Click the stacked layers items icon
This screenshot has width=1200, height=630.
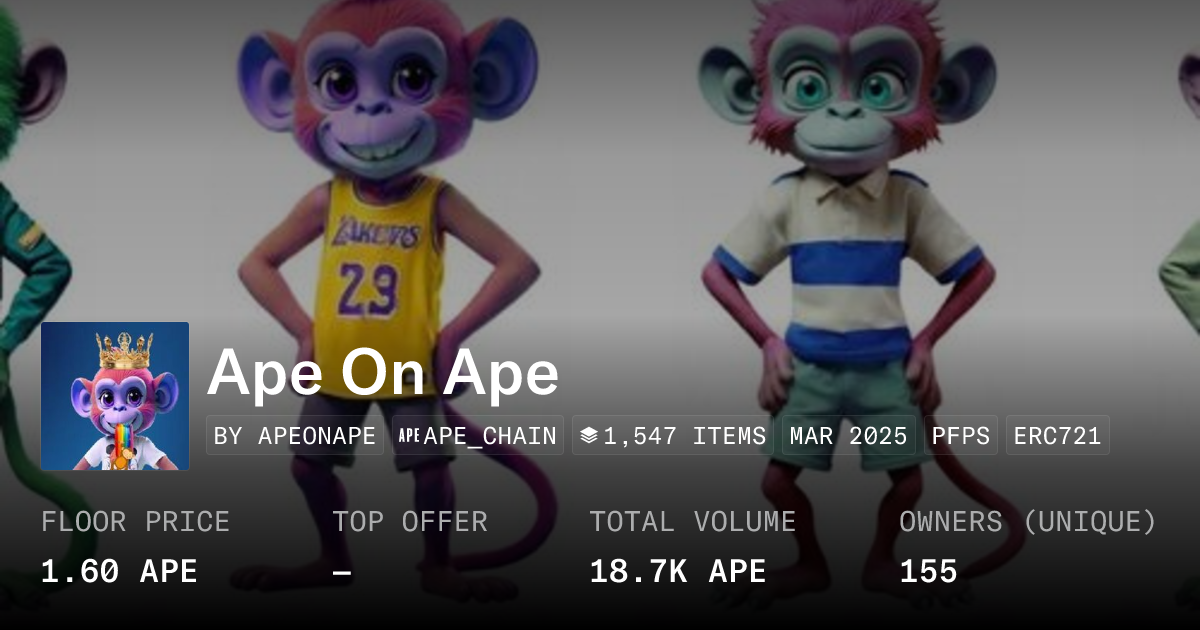589,436
